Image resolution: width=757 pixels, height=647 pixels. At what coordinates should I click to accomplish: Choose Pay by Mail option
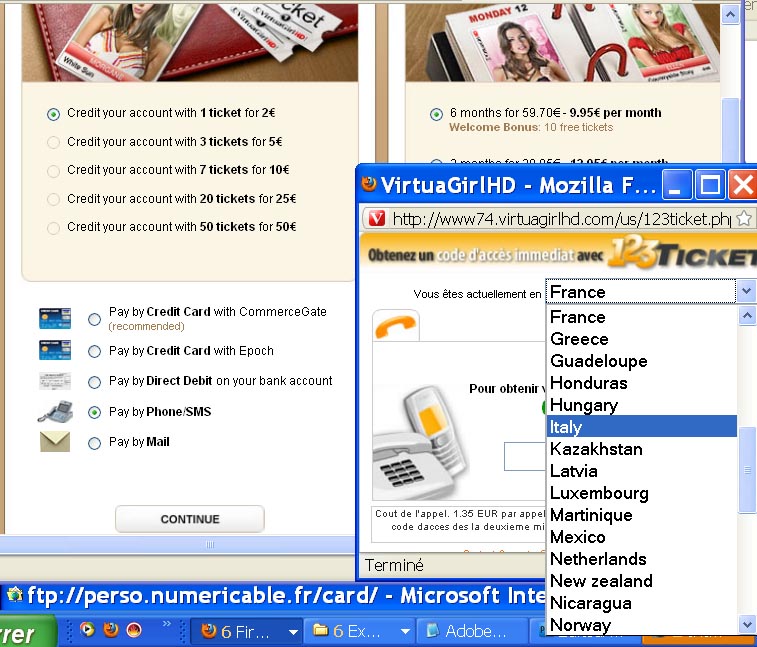pos(95,443)
